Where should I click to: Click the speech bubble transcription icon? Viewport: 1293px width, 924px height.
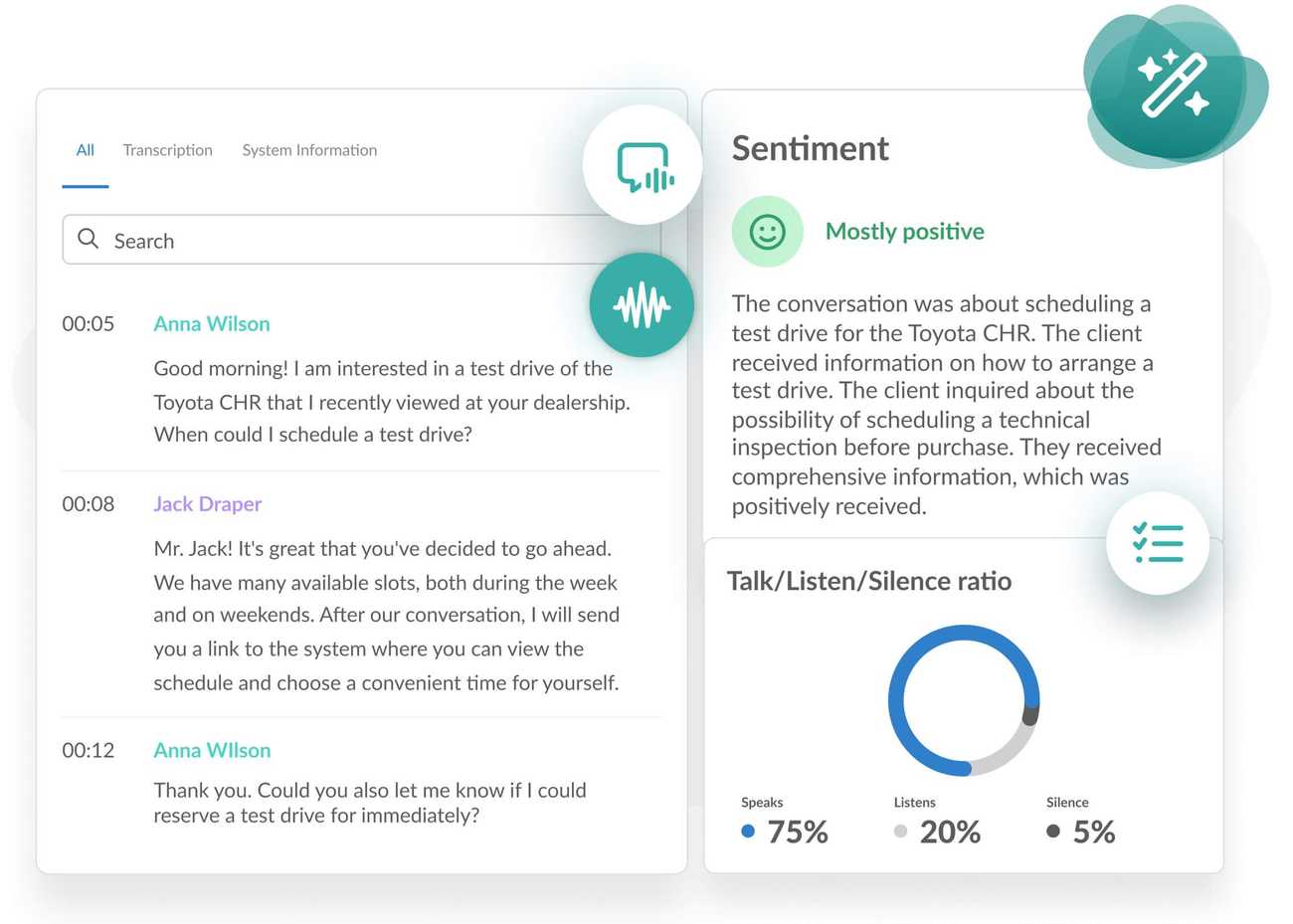pos(643,165)
